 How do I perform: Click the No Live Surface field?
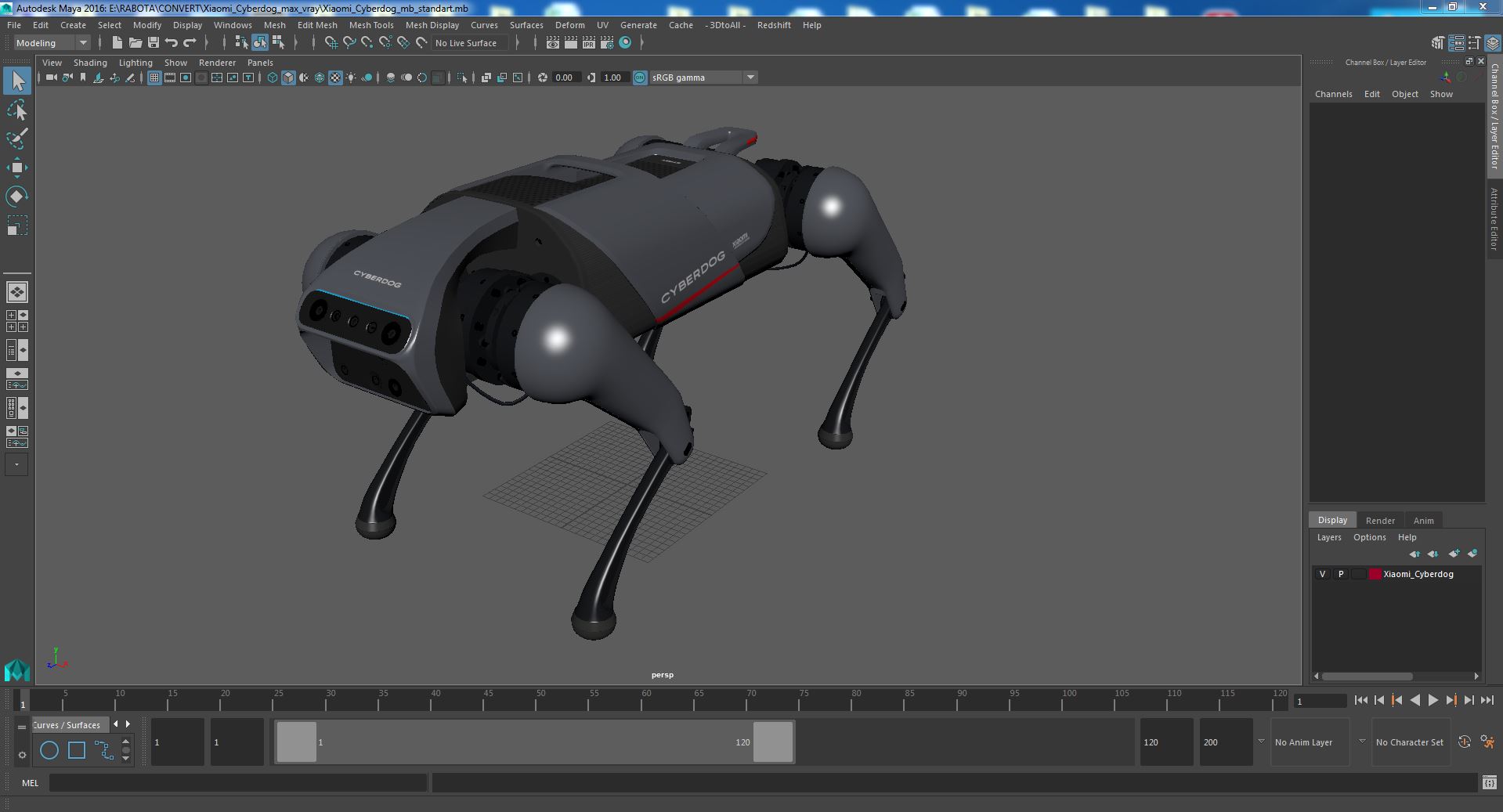tap(470, 43)
